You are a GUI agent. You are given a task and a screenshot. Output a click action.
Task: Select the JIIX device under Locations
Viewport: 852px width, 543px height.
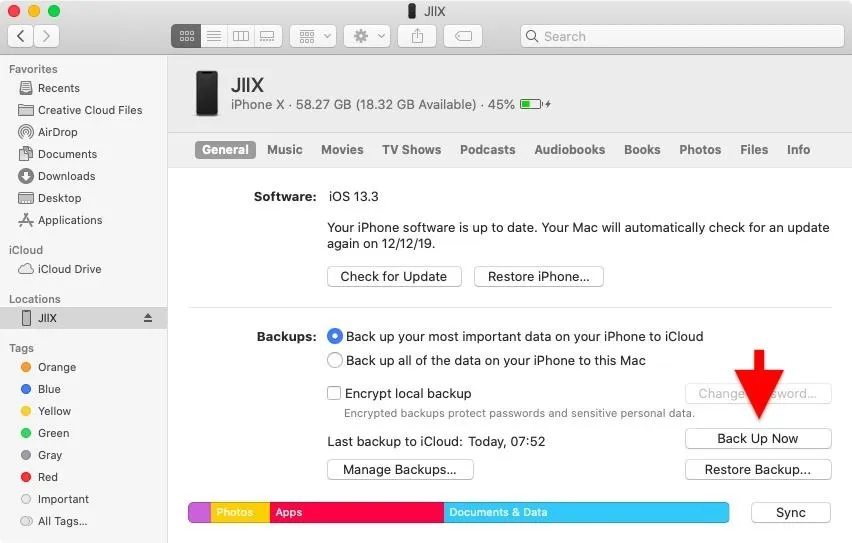click(84, 318)
